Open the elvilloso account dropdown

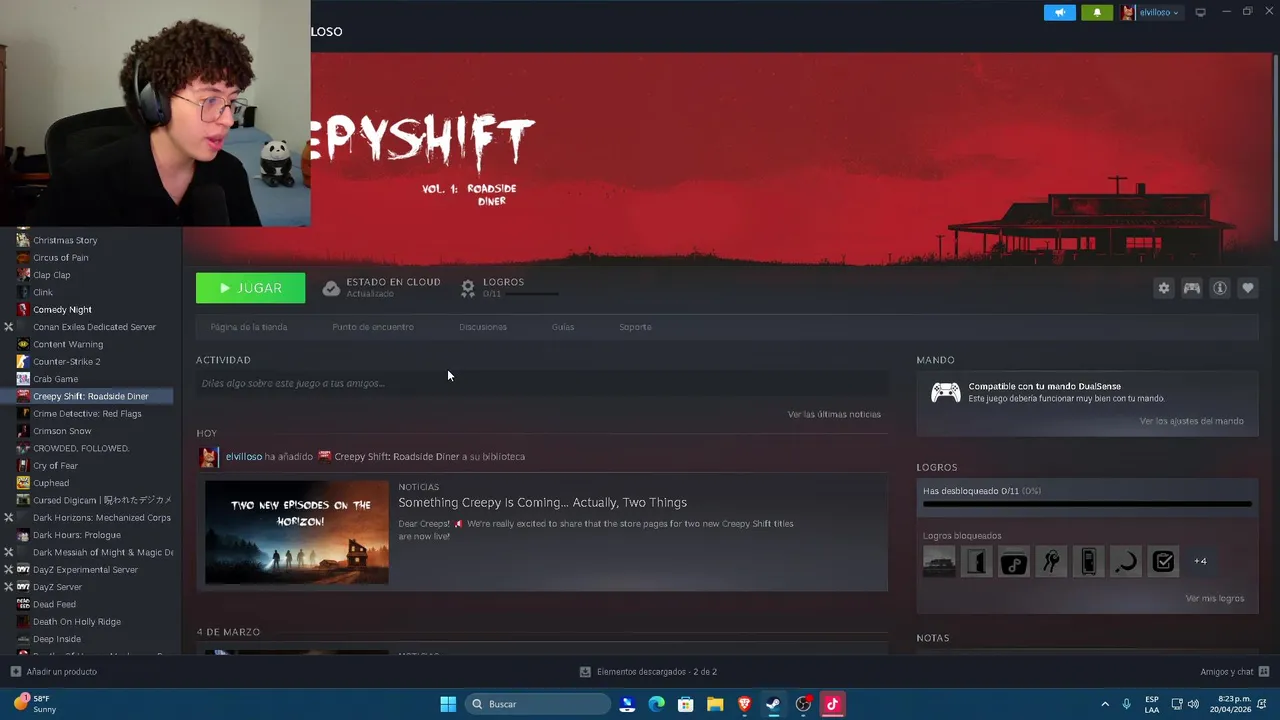coord(1158,12)
